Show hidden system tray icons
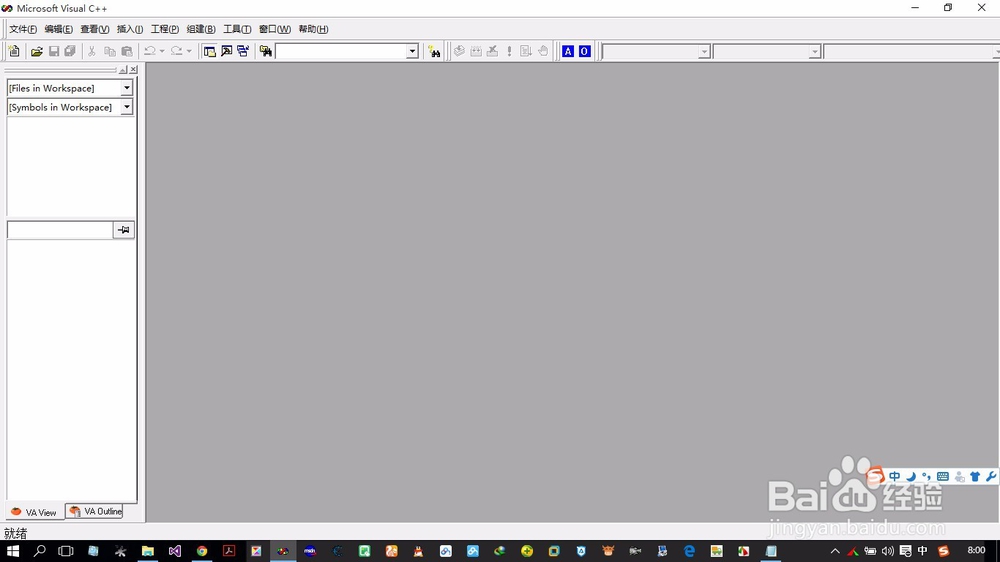 coord(835,551)
